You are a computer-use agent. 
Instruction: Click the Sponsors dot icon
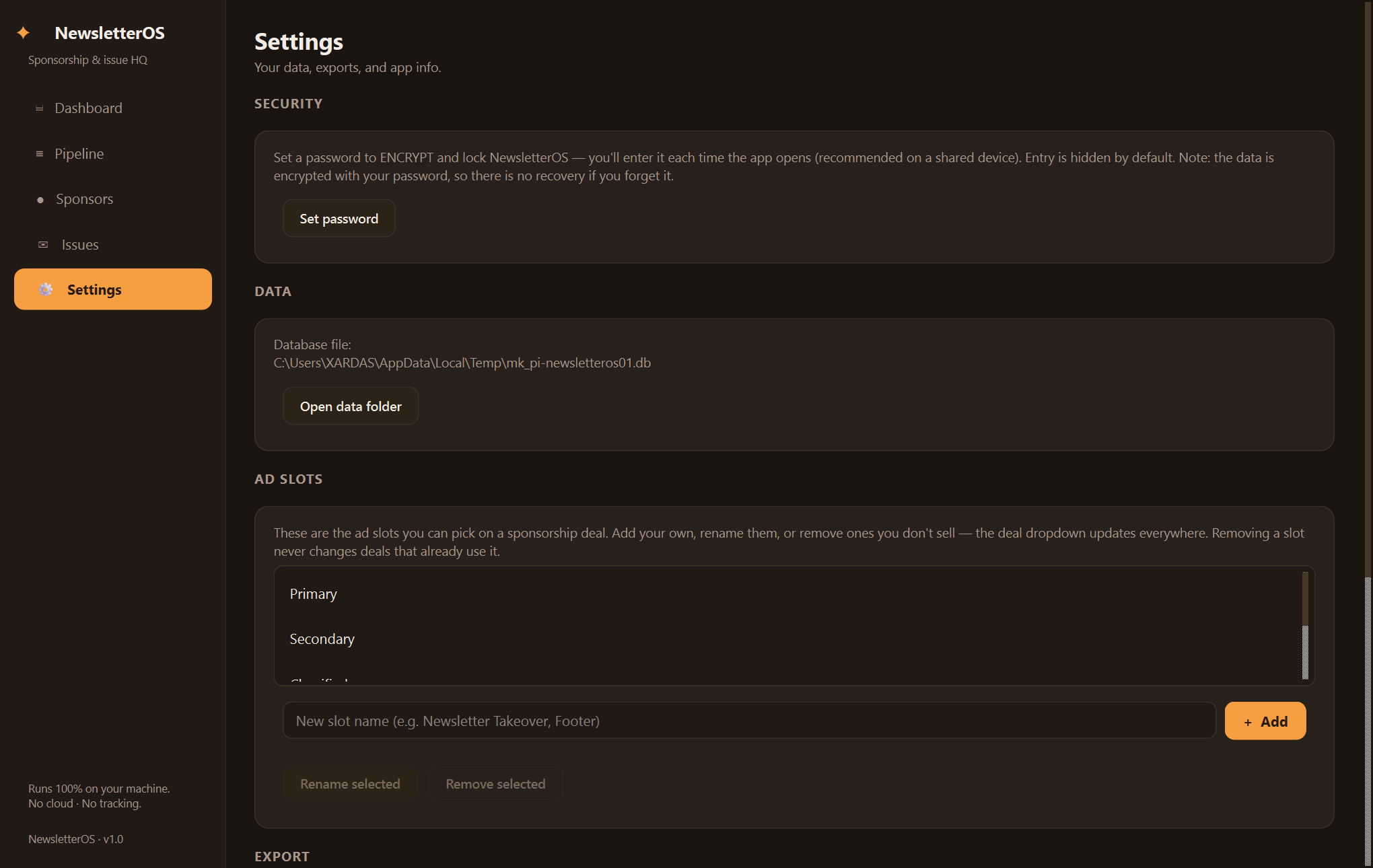tap(40, 200)
